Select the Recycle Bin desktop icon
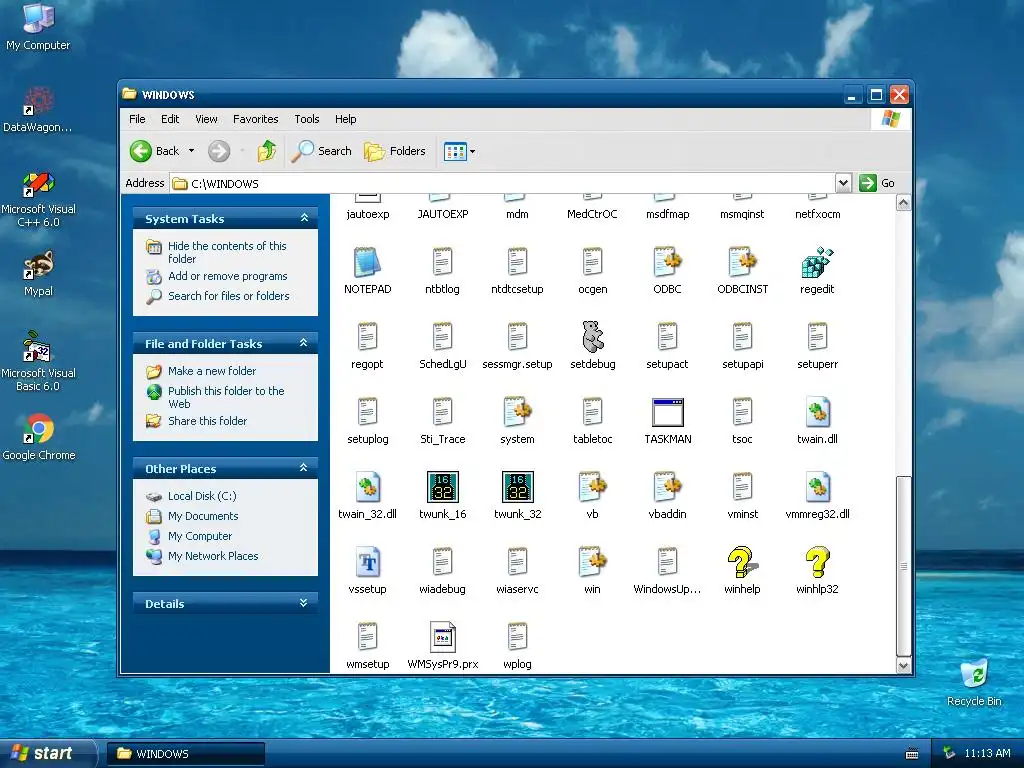The width and height of the screenshot is (1024, 768). point(974,682)
